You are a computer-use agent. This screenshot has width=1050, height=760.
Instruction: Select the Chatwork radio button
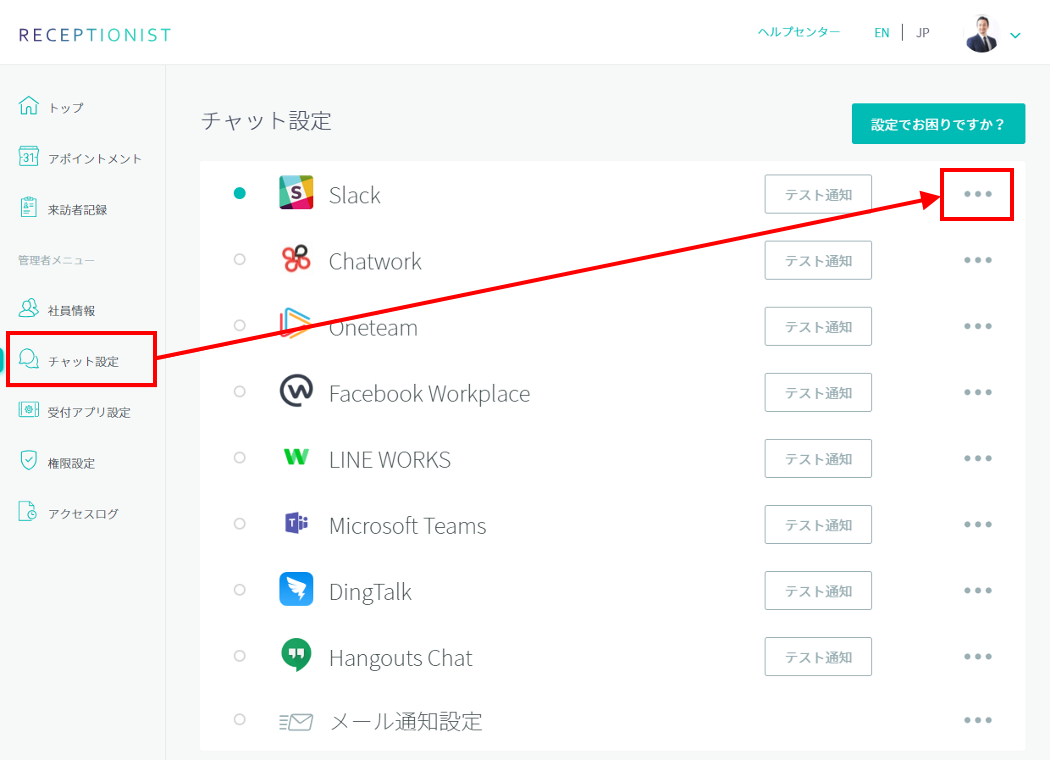point(239,260)
